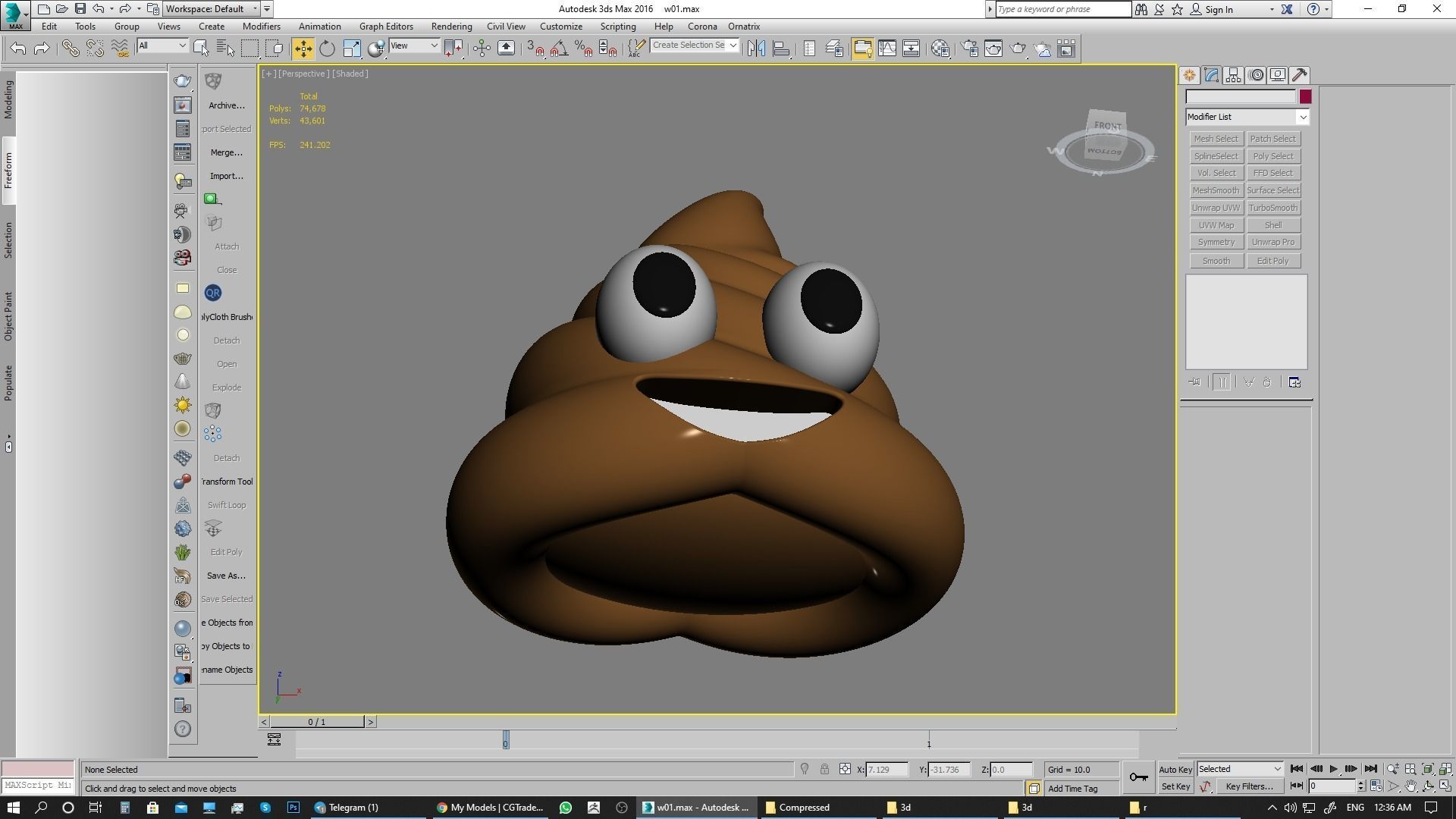Screen dimensions: 1456x819
Task: Toggle Set Key mode
Action: 1175,786
